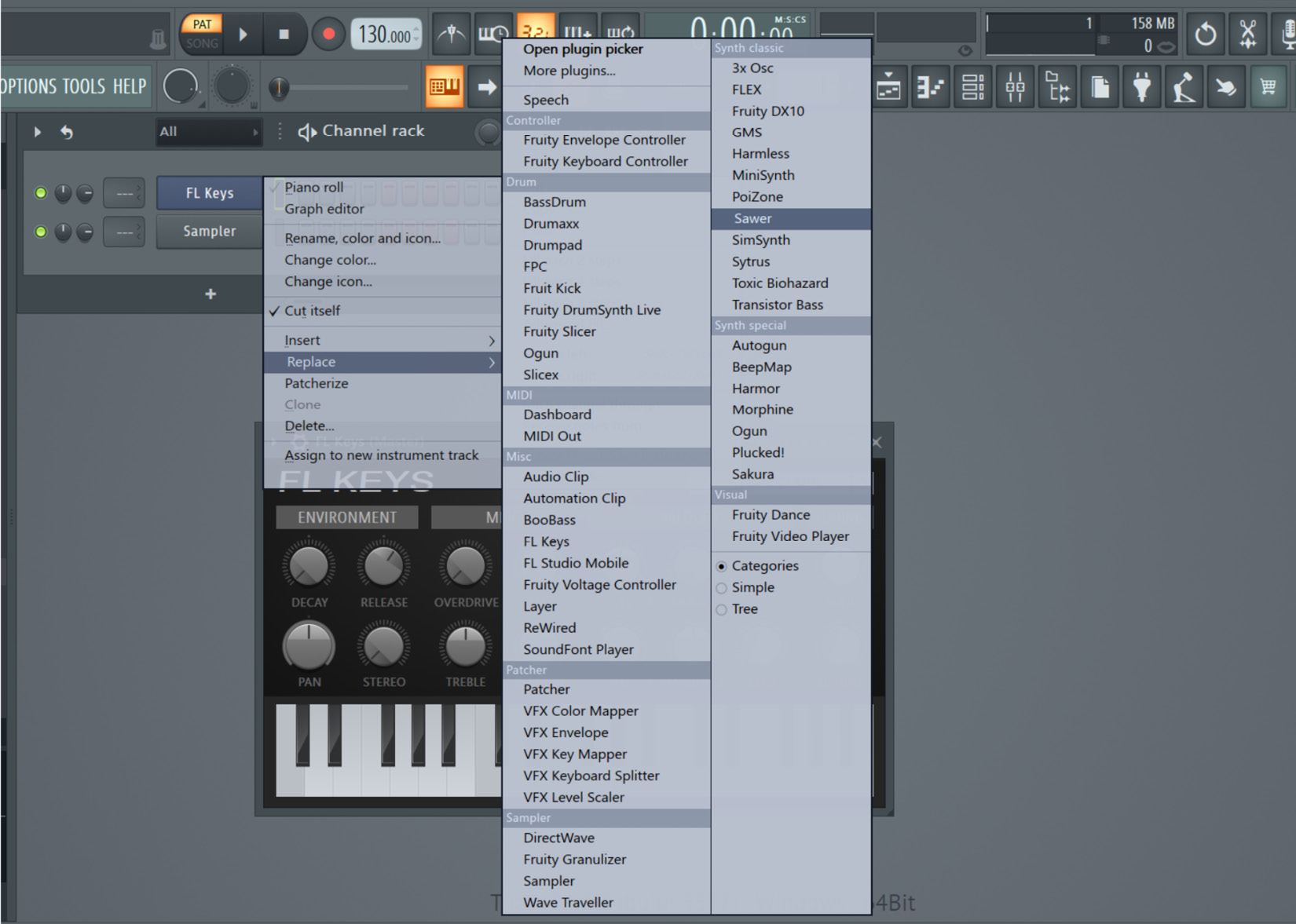Open the All channel filter dropdown

tap(208, 132)
